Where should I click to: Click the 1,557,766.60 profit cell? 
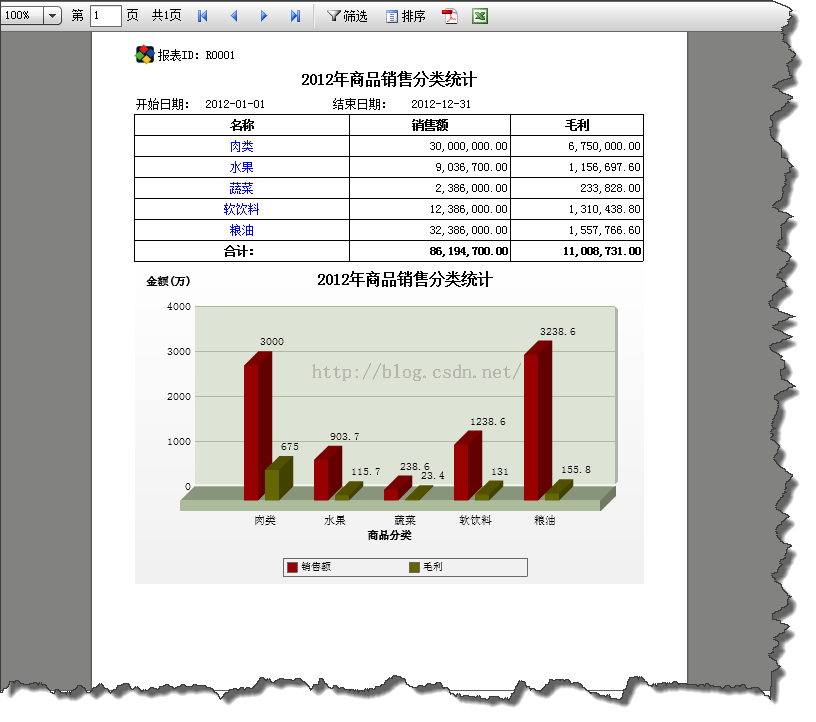point(577,230)
